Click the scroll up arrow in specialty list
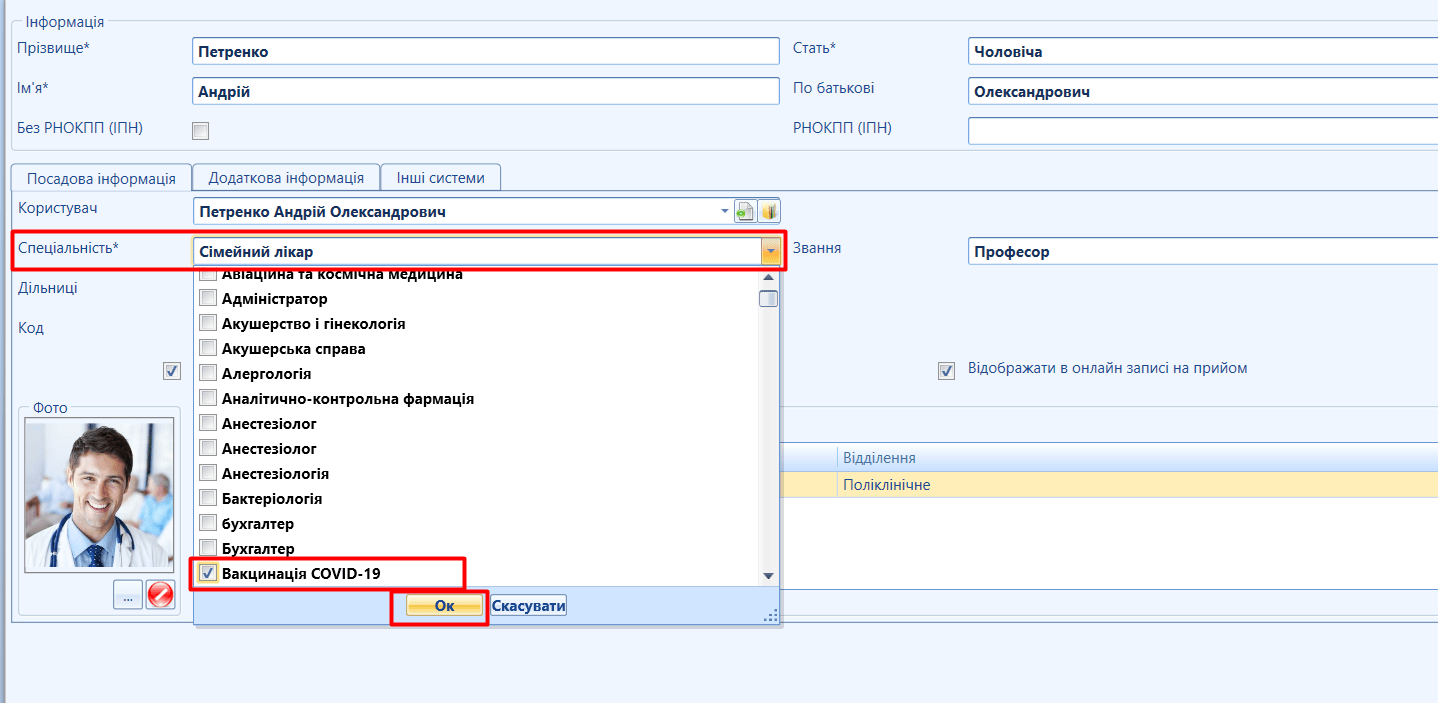 pyautogui.click(x=768, y=277)
